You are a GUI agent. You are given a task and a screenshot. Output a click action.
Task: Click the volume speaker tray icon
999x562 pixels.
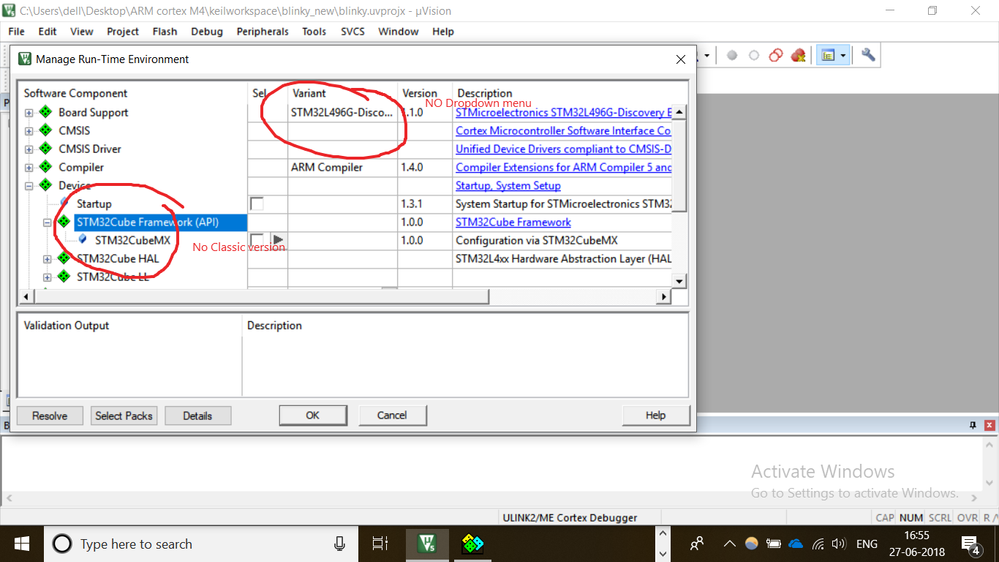(x=838, y=544)
